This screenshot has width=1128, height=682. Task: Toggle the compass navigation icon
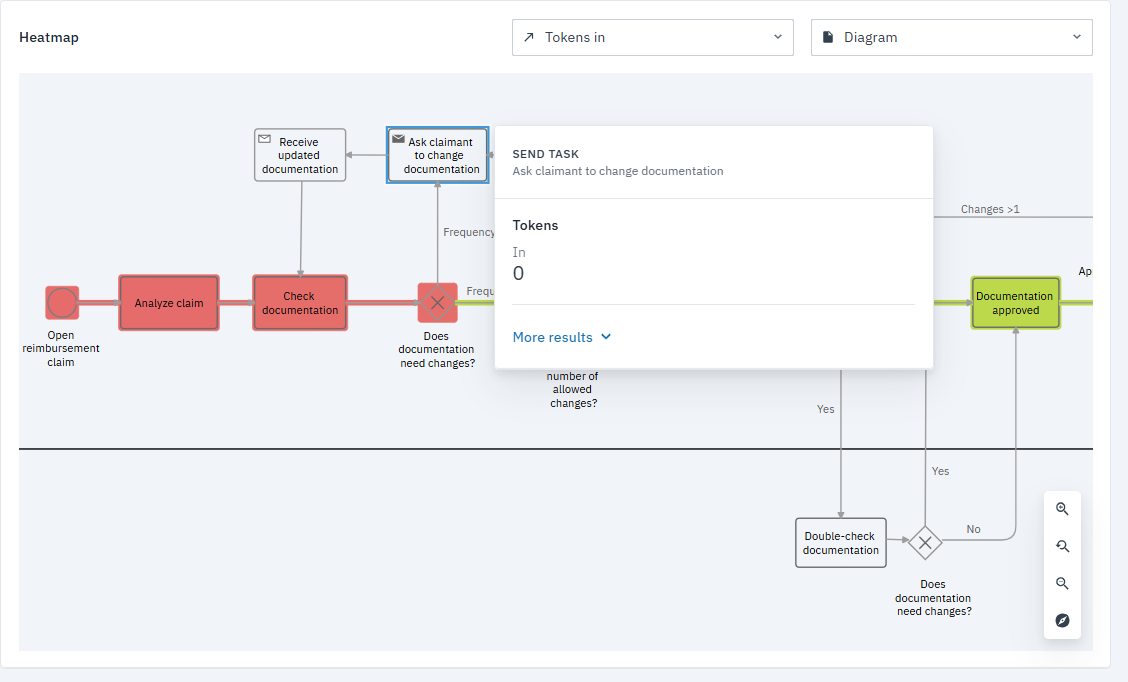click(x=1062, y=621)
